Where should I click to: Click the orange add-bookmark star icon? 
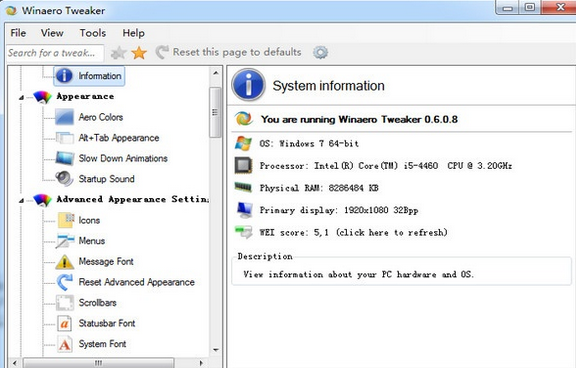point(139,53)
